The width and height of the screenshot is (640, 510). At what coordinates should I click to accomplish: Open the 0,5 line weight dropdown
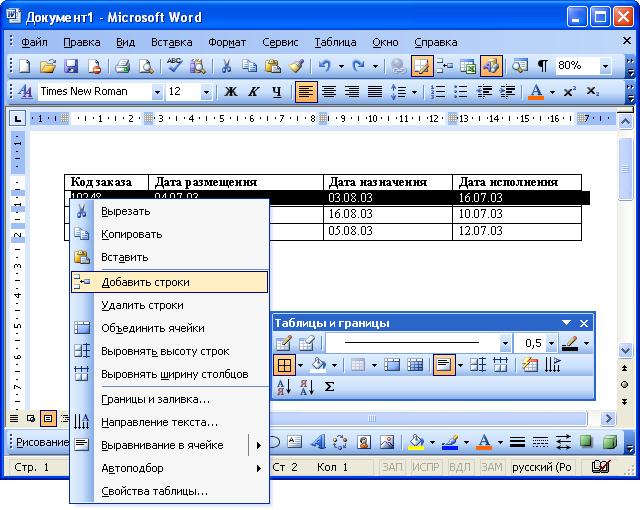551,344
